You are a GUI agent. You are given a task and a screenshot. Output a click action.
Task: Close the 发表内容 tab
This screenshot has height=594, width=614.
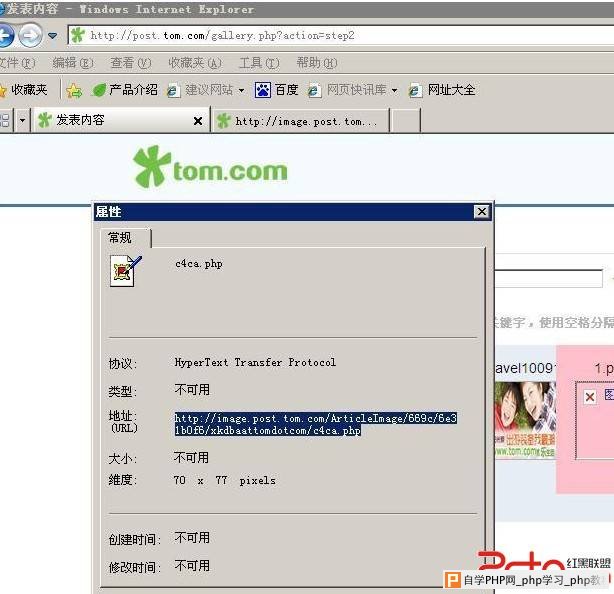198,121
